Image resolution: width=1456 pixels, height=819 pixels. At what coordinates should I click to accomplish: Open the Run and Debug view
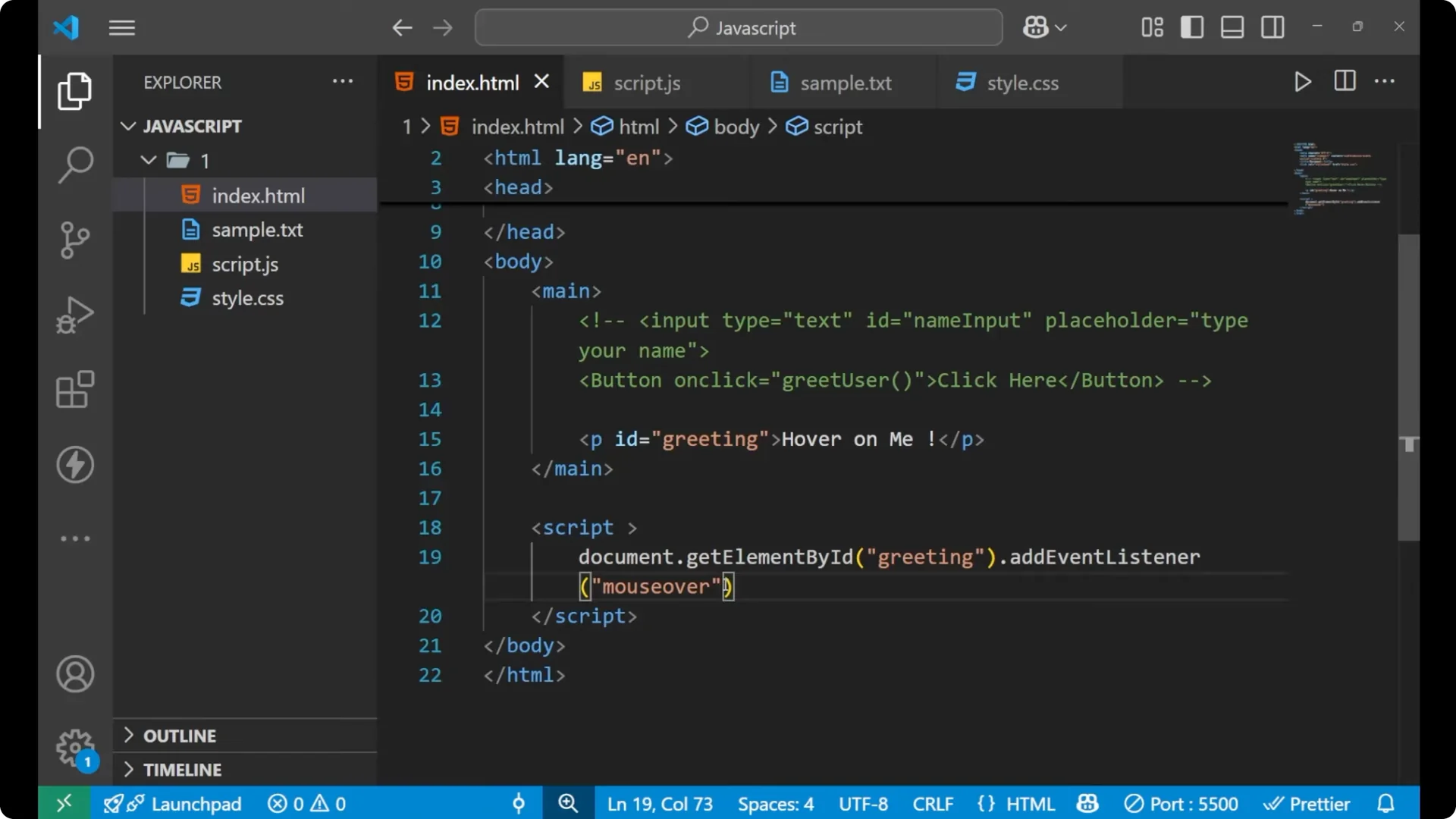pyautogui.click(x=74, y=314)
